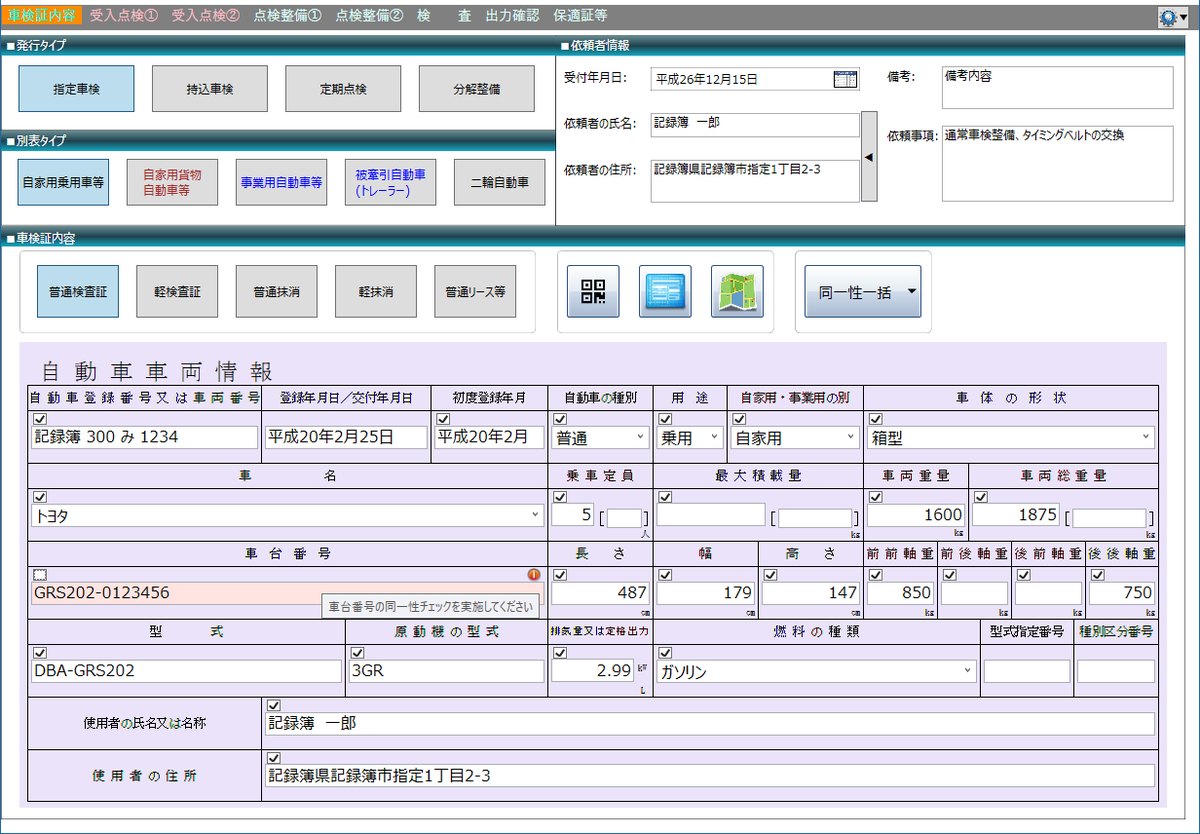Screen dimensions: 1200x834
Task: Open the 受入点検② tab
Action: (206, 16)
